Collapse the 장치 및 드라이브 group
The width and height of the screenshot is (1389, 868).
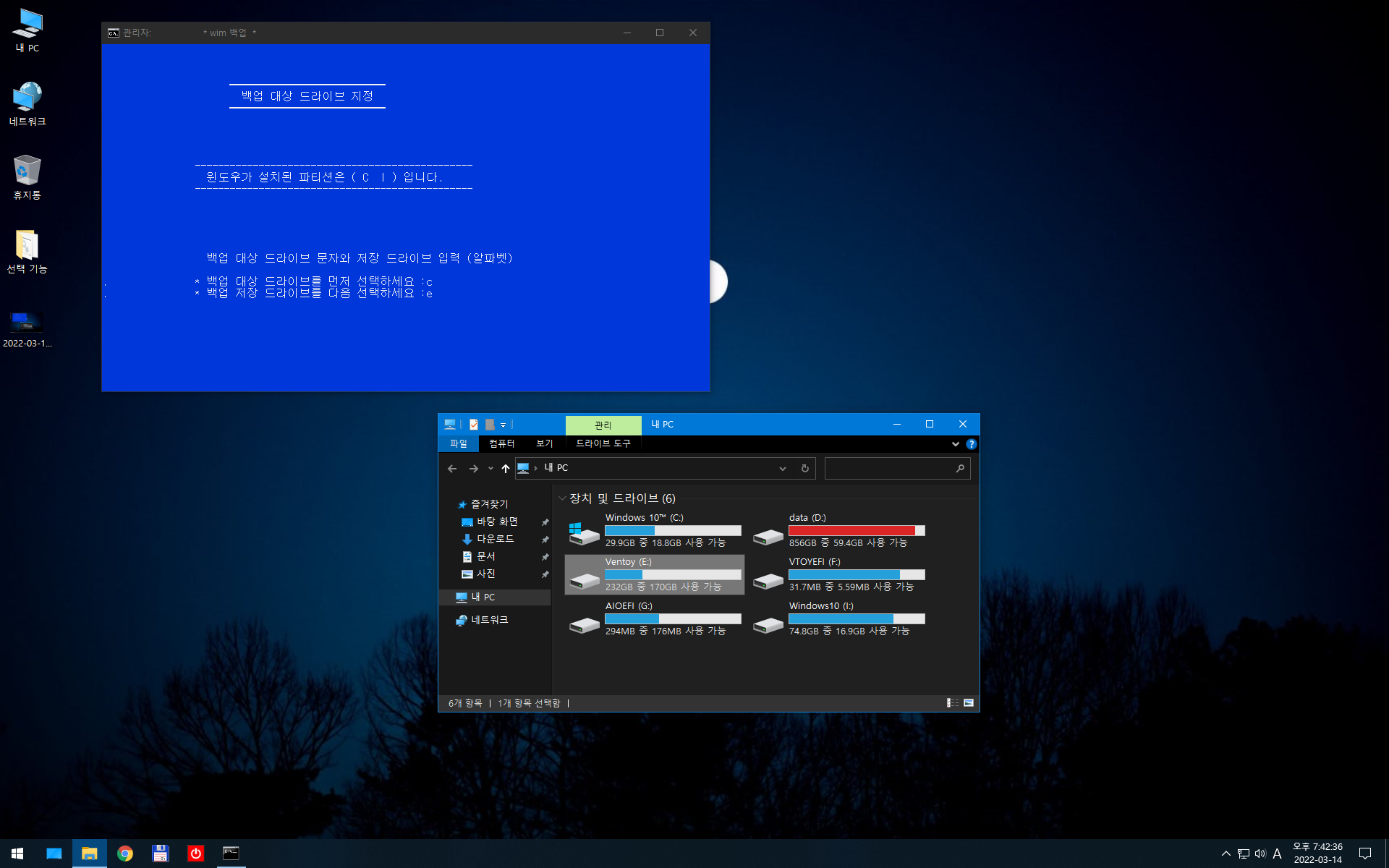(x=562, y=498)
